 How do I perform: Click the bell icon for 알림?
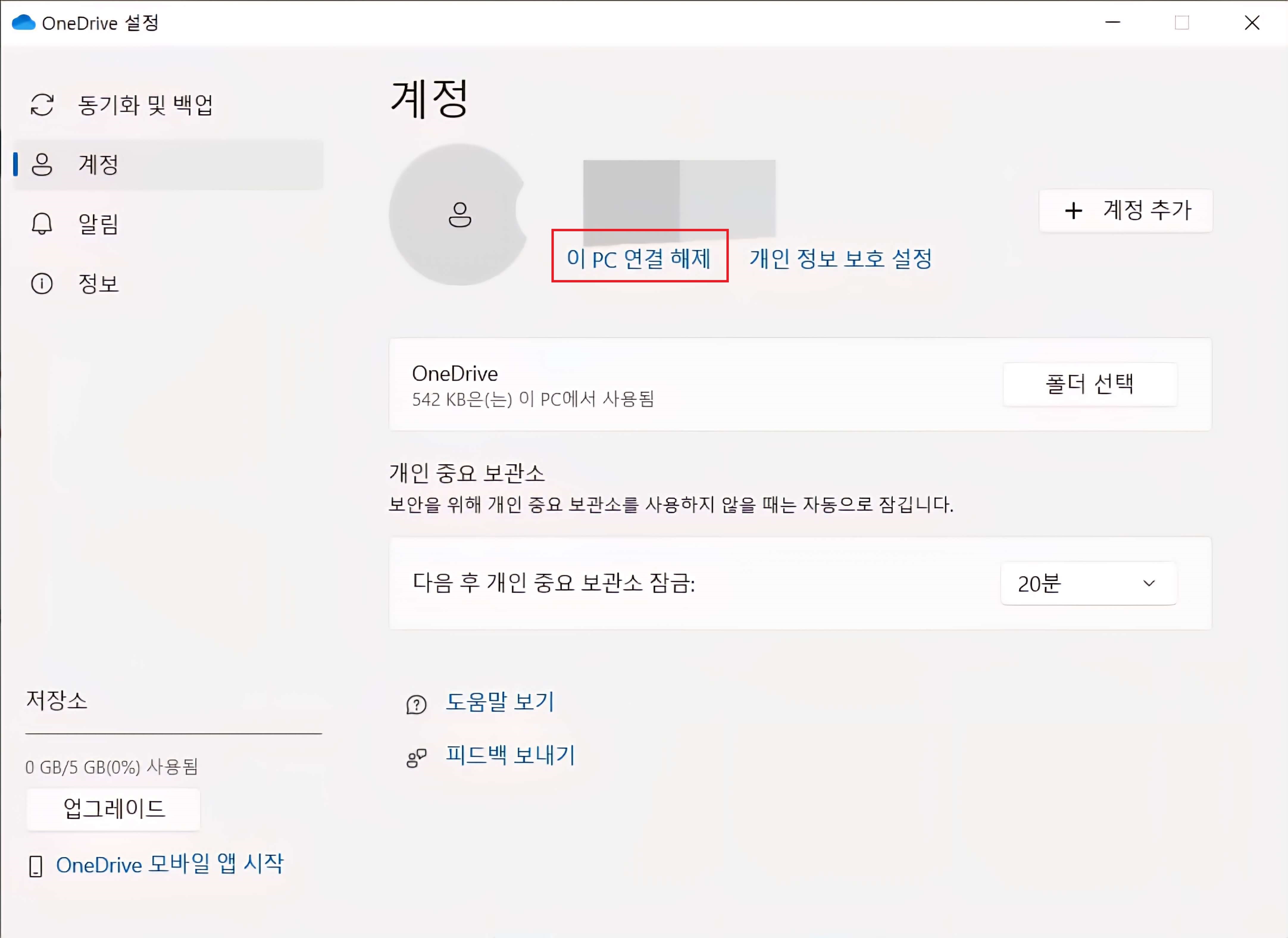coord(41,224)
